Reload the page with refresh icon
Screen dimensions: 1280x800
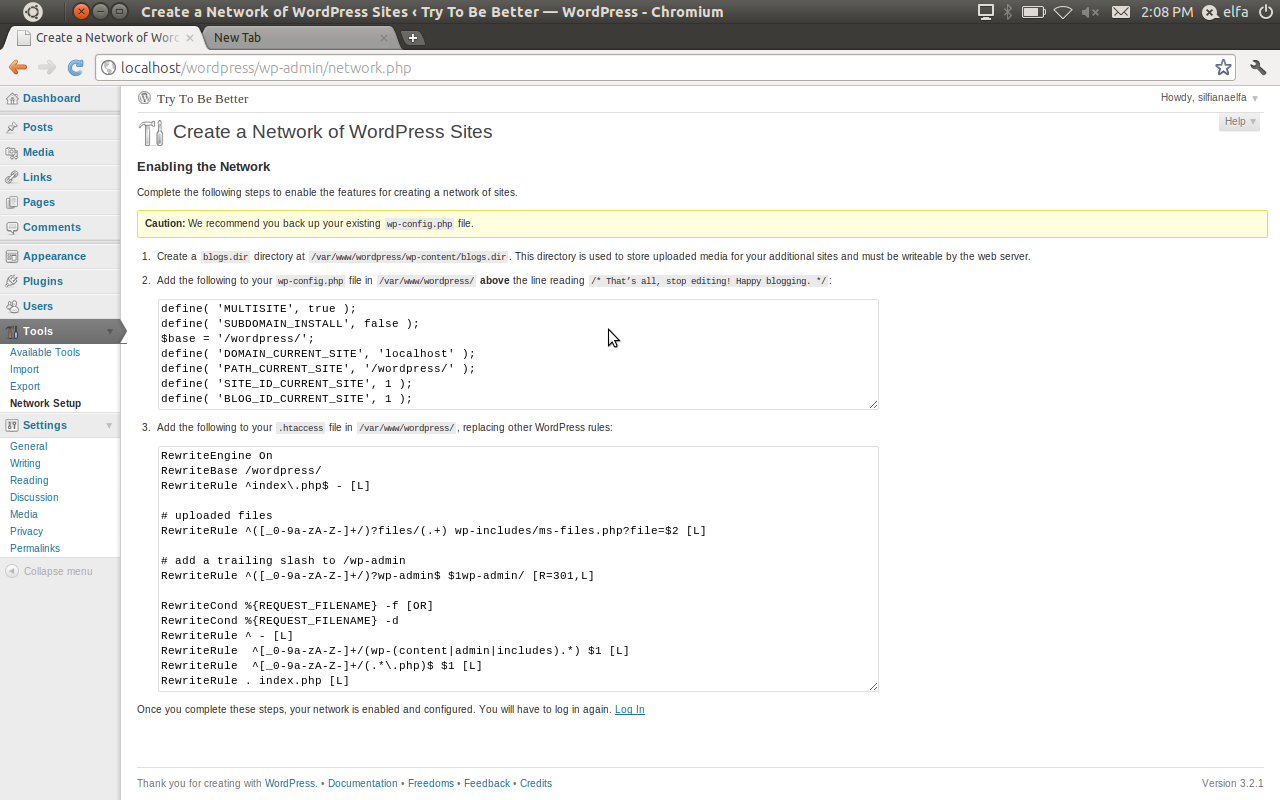75,68
